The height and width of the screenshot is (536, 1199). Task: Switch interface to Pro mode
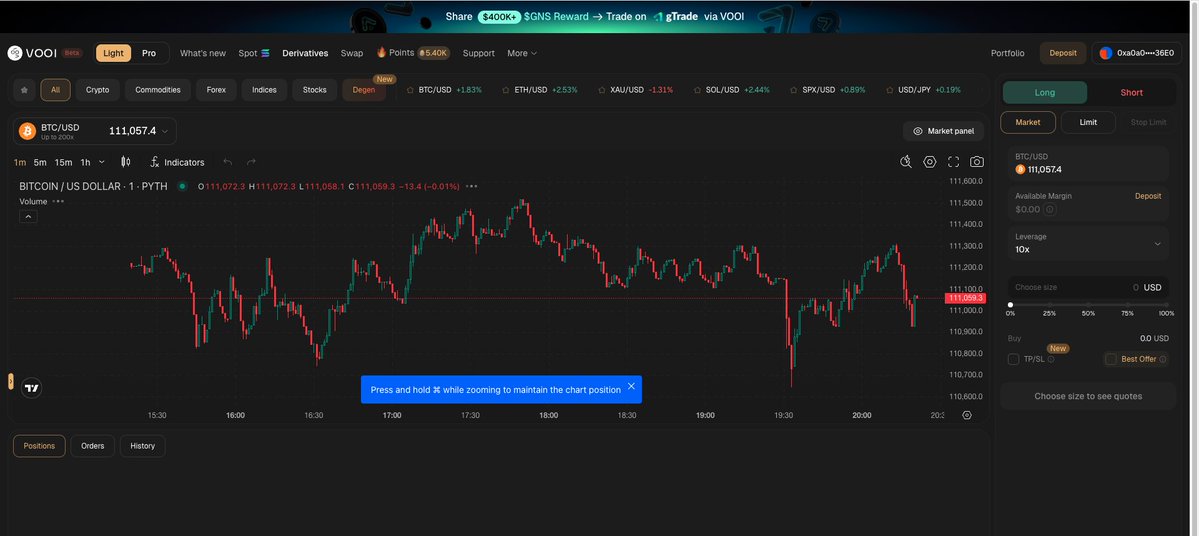coord(149,53)
